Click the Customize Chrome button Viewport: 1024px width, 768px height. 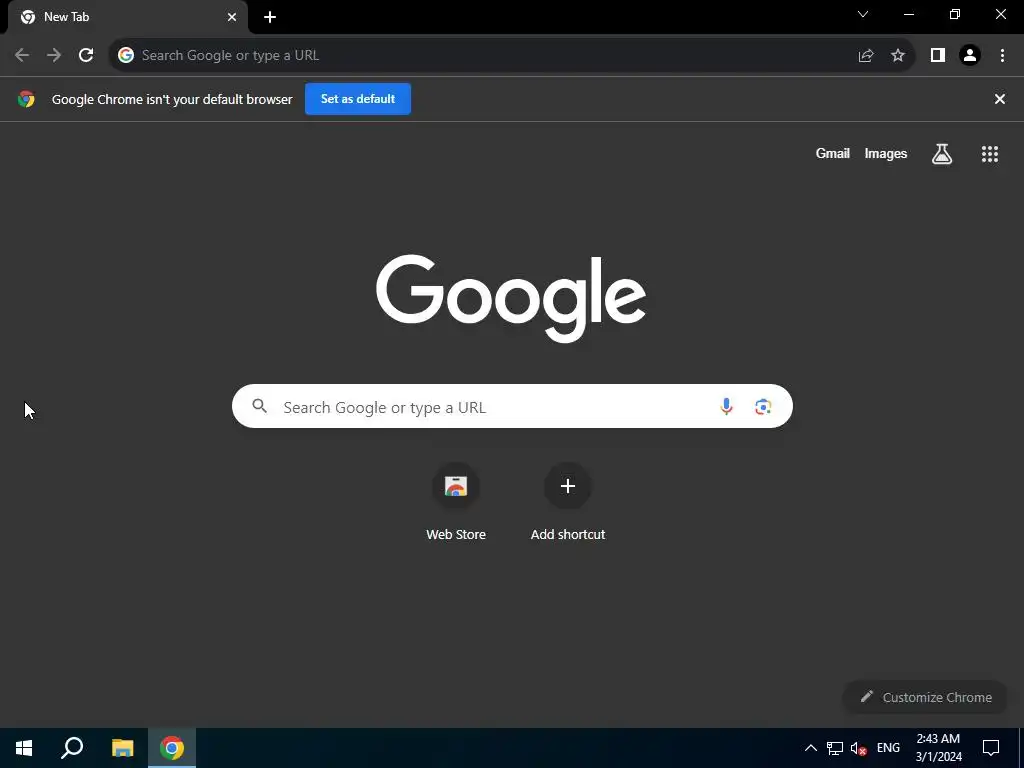pyautogui.click(x=926, y=697)
